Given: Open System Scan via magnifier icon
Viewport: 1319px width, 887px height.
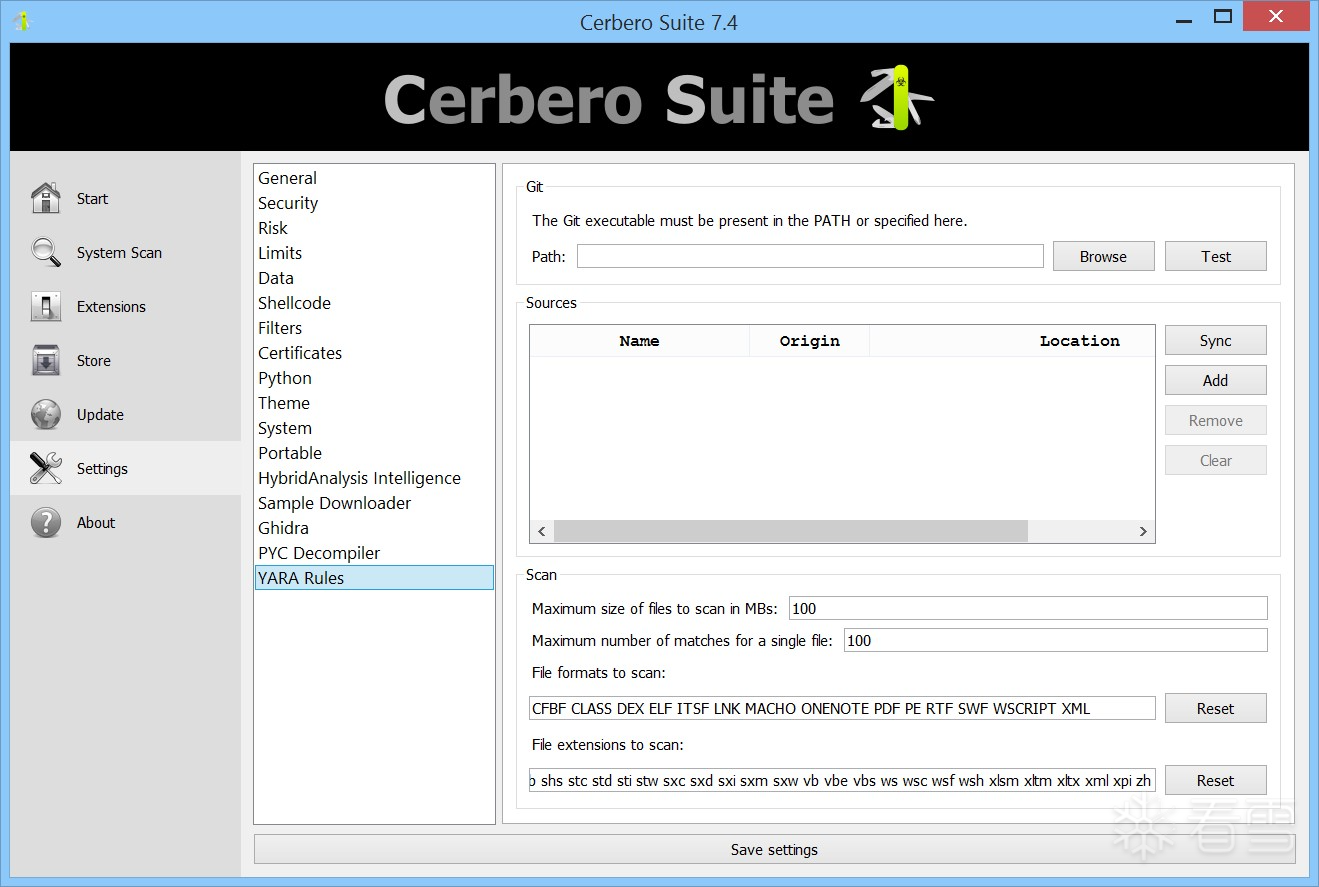Looking at the screenshot, I should 46,252.
